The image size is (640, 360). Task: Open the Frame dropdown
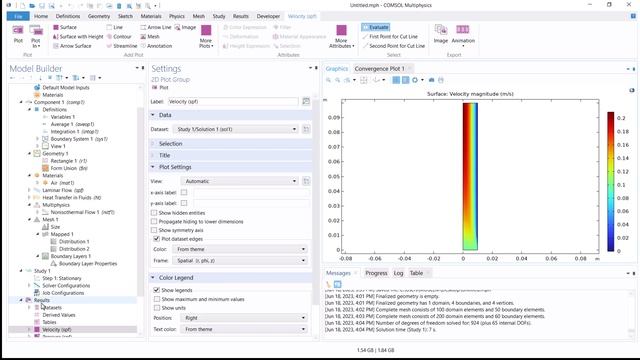240,260
